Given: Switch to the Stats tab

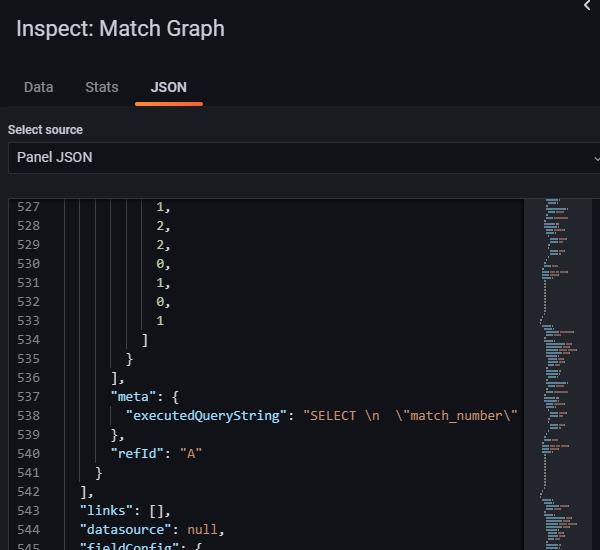Looking at the screenshot, I should click(102, 87).
